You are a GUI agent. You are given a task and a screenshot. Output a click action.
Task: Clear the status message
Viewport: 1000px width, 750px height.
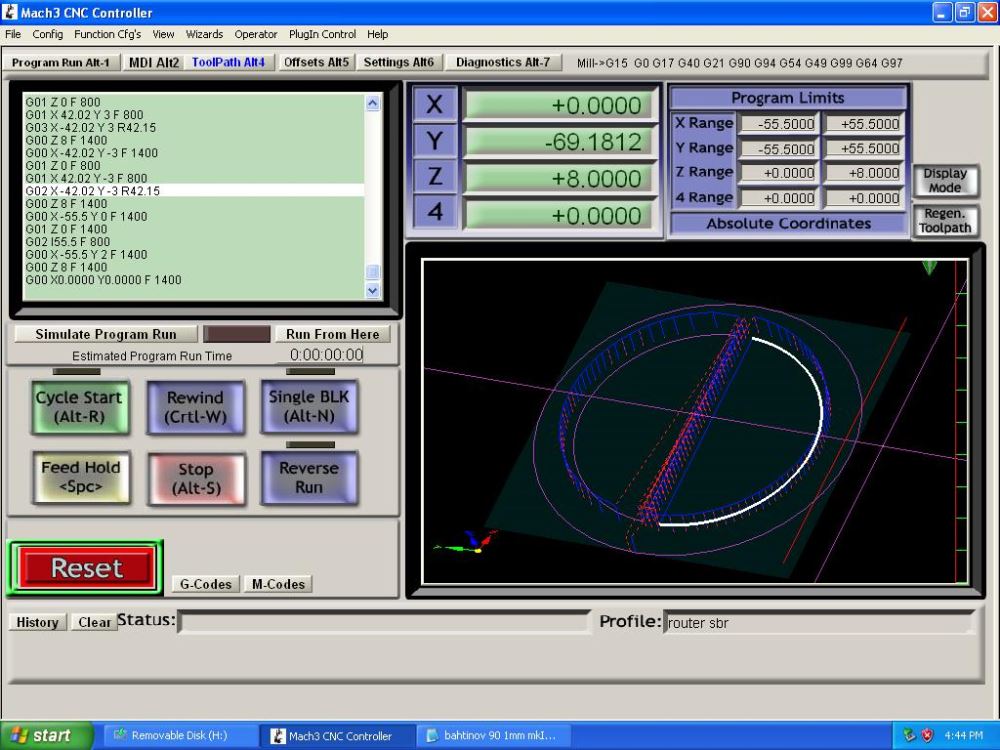94,622
